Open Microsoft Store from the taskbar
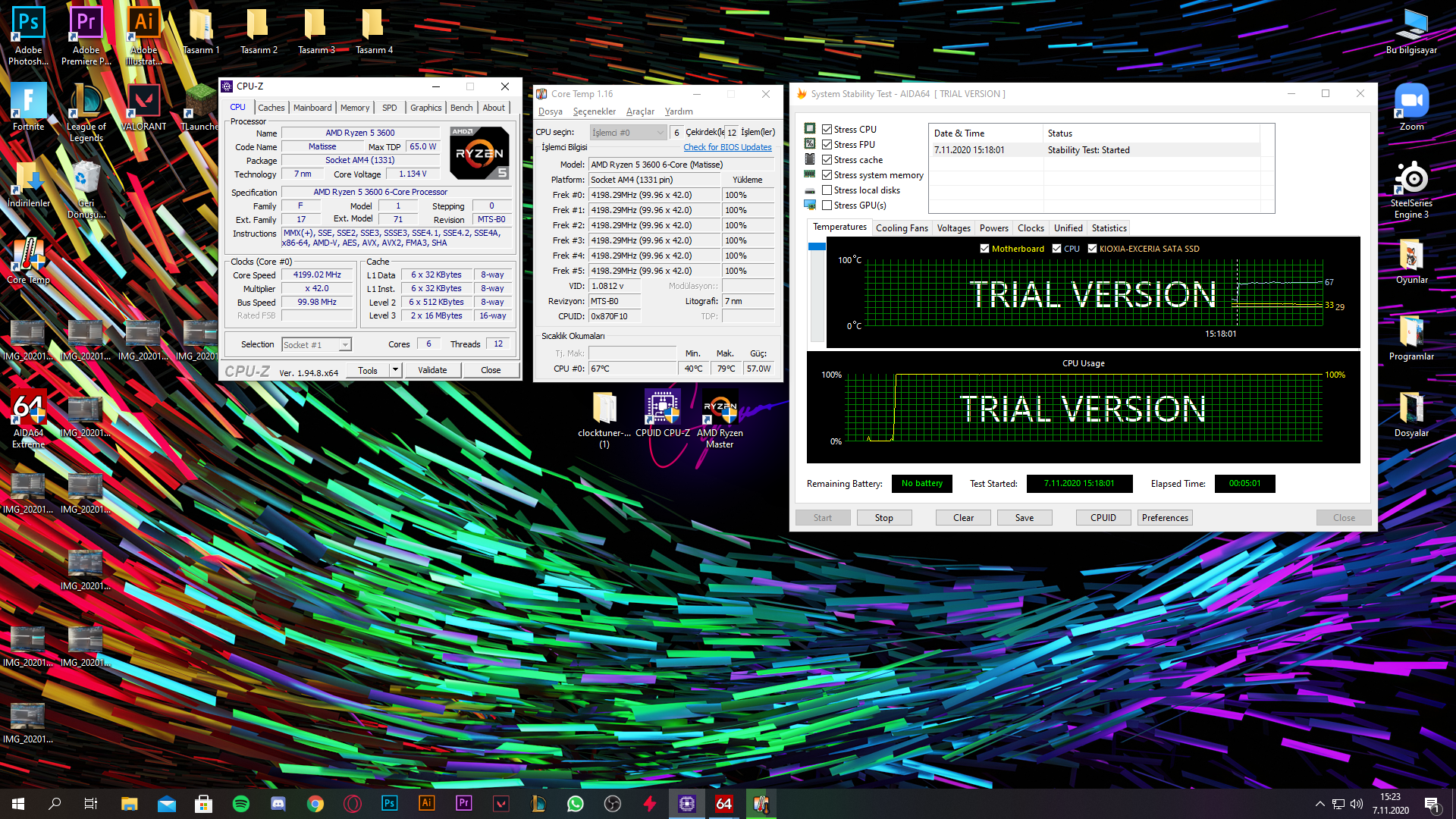The image size is (1456, 819). 204,804
